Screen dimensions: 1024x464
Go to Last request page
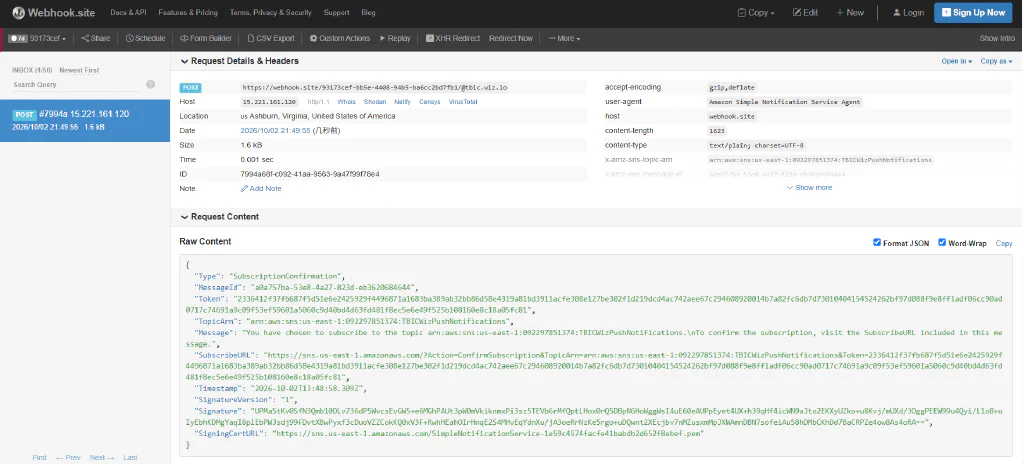(x=131, y=457)
